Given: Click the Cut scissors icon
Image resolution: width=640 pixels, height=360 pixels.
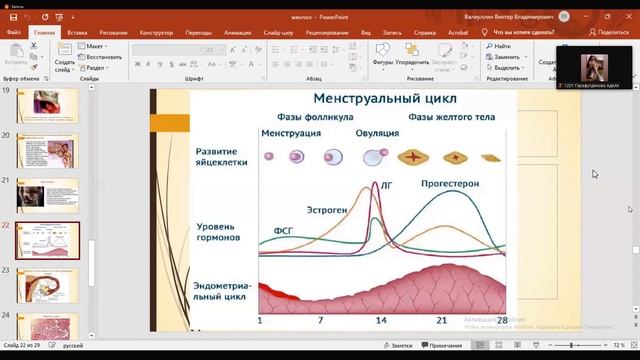Looking at the screenshot, I should 34,46.
